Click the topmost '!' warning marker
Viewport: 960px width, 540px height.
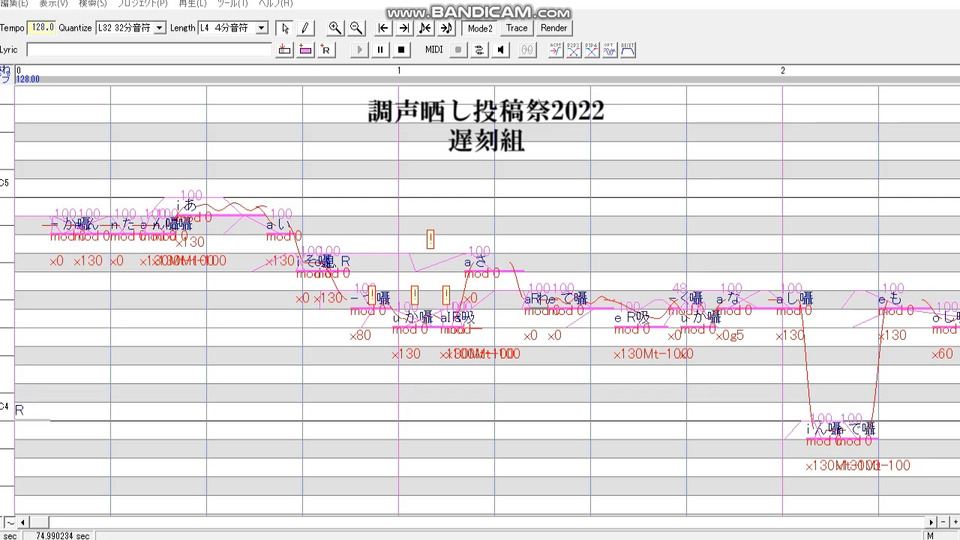pyautogui.click(x=430, y=239)
